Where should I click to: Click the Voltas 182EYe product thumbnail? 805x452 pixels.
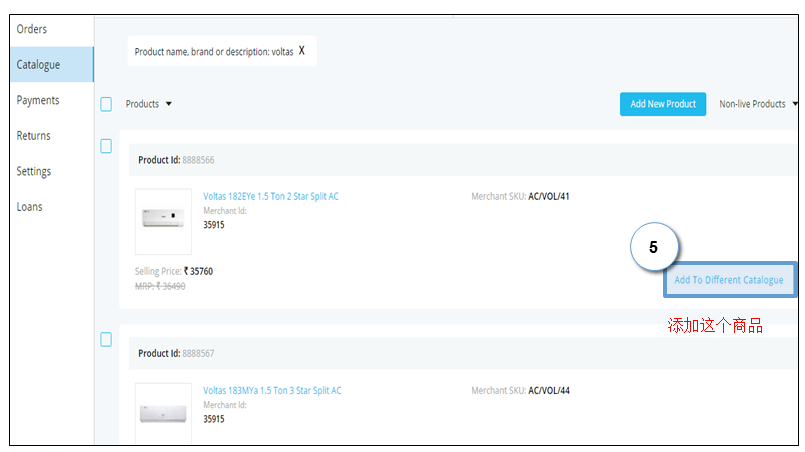tap(163, 221)
